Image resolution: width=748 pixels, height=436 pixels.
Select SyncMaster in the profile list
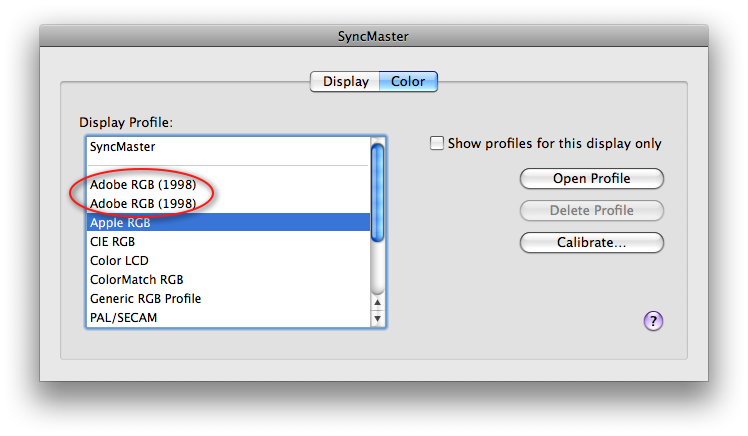229,147
